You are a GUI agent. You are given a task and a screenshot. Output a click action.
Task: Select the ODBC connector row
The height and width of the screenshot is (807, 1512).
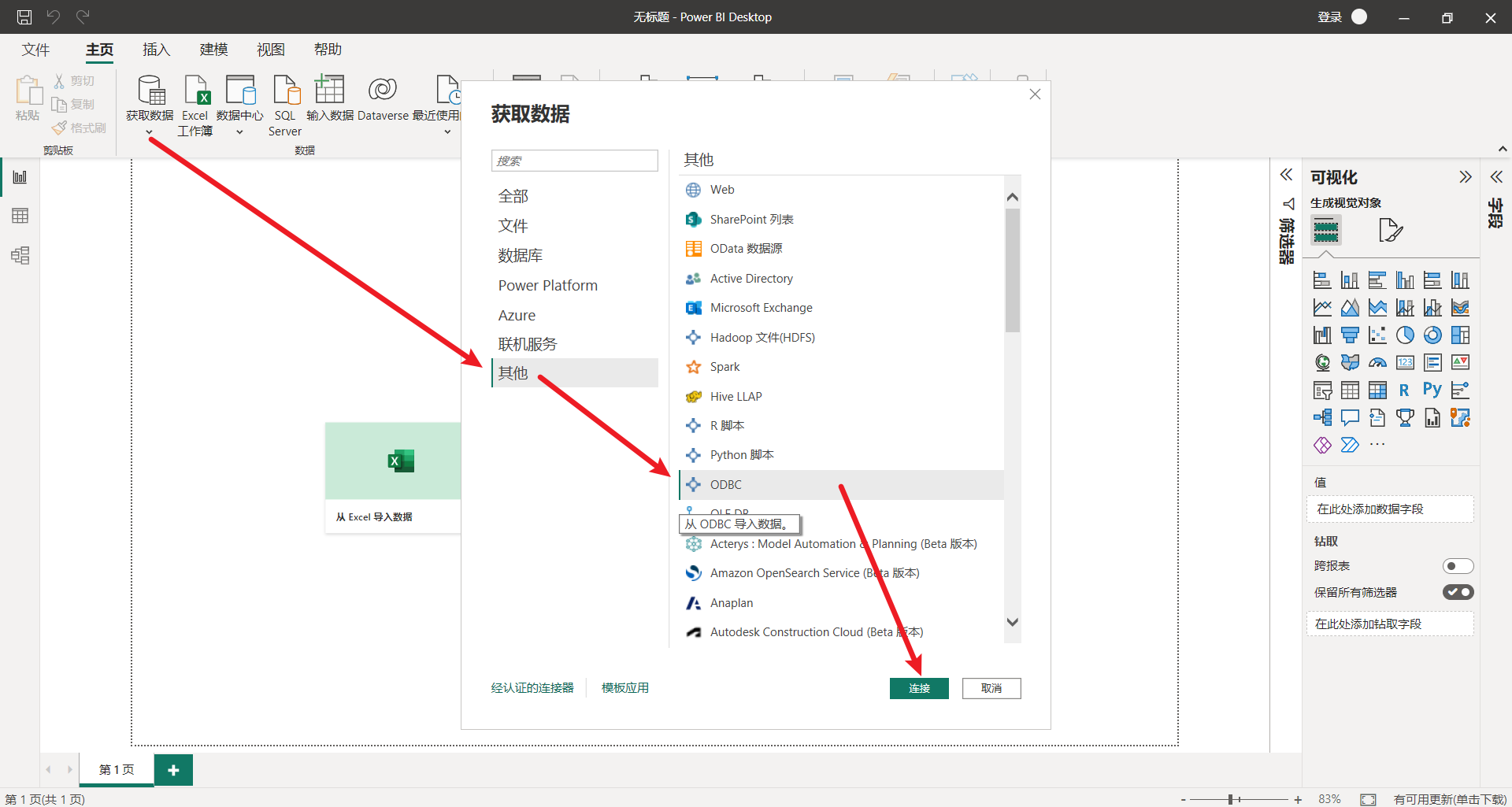tap(841, 485)
